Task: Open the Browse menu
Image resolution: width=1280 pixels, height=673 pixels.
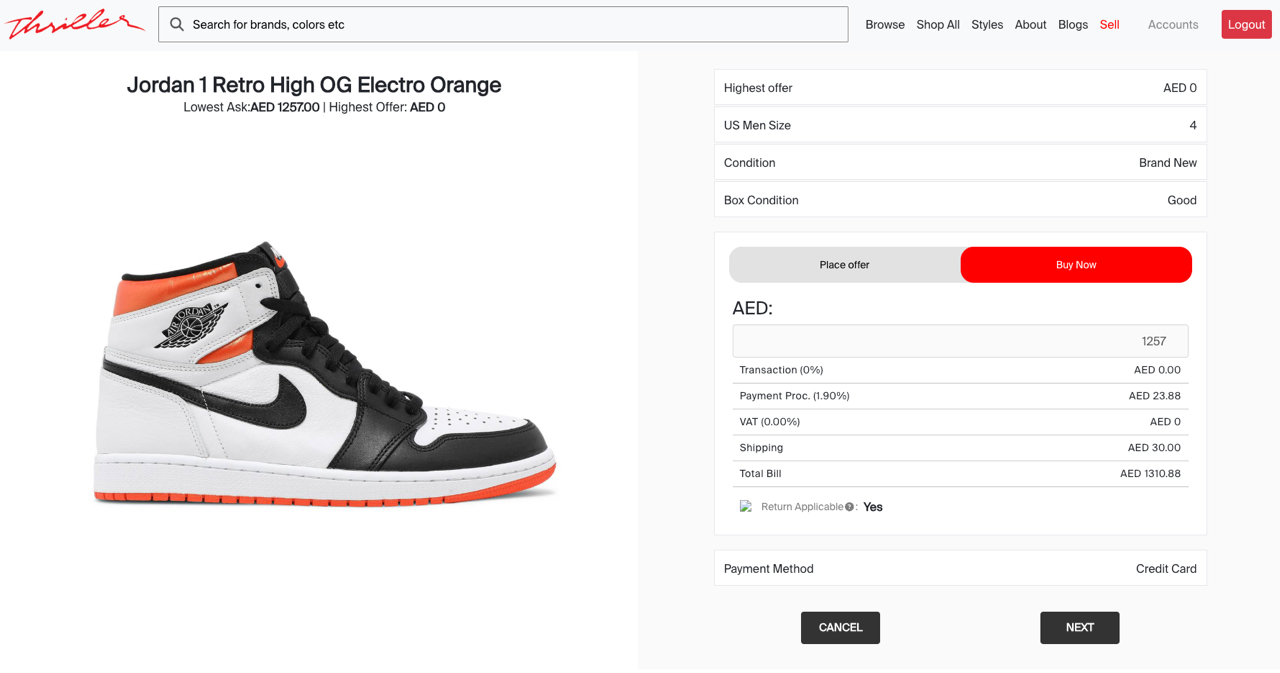Action: point(884,24)
